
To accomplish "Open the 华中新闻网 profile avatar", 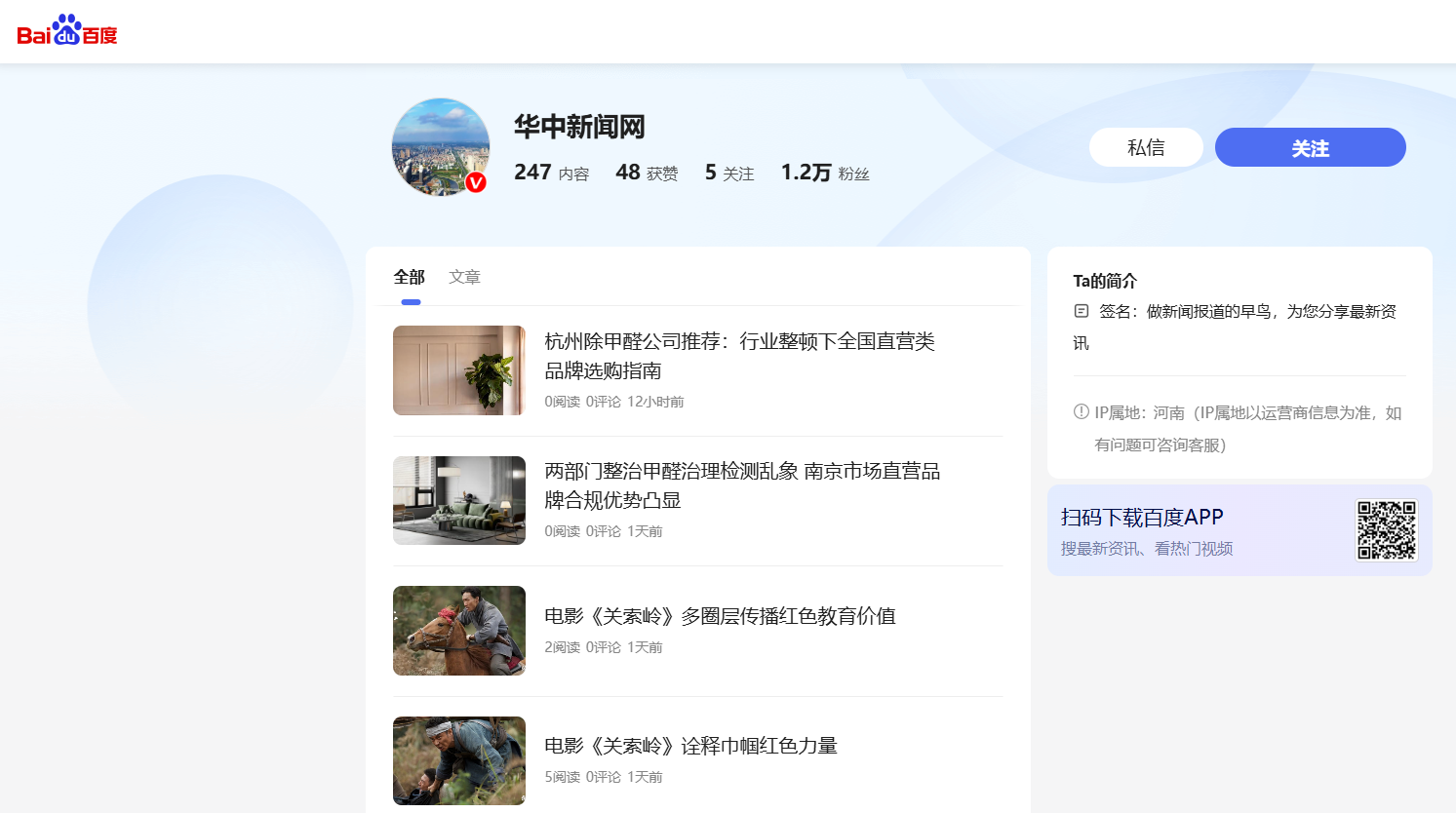I will (441, 147).
